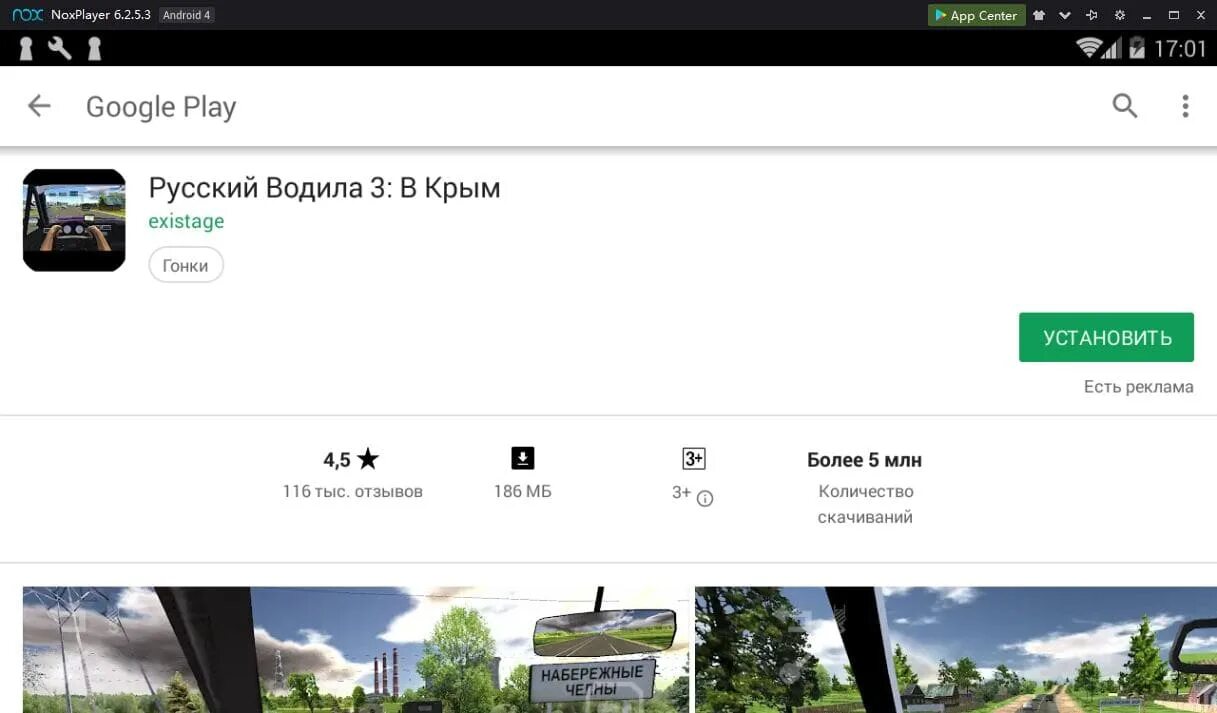
Task: Select the Гонки category chip
Action: (x=186, y=266)
